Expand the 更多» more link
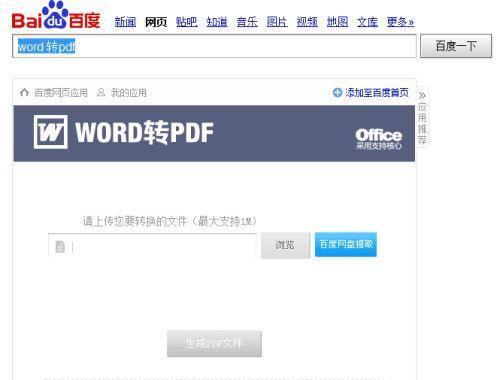Screen dimensions: 500x380 (400, 22)
